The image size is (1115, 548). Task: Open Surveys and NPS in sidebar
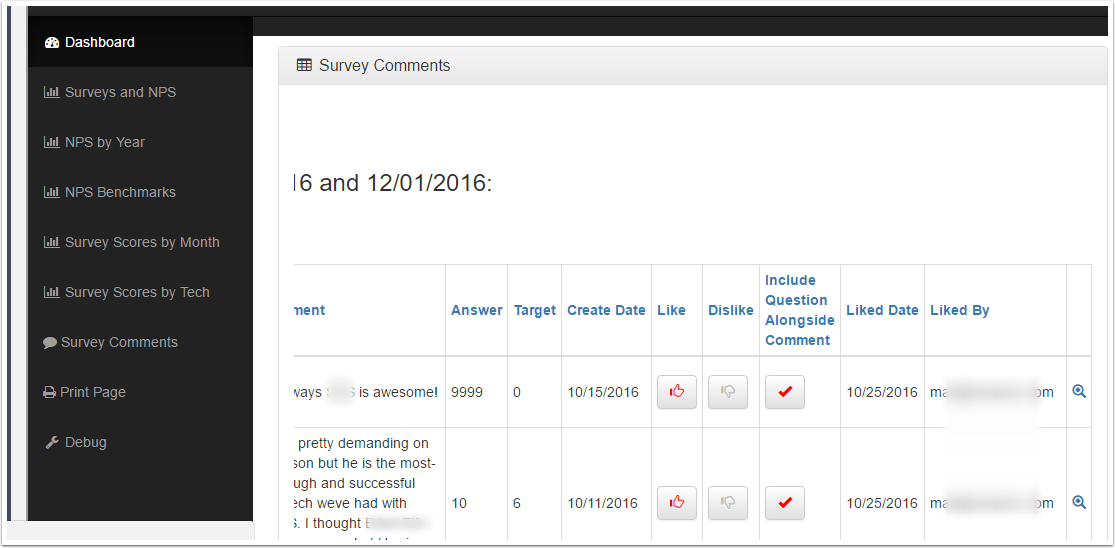pos(110,92)
